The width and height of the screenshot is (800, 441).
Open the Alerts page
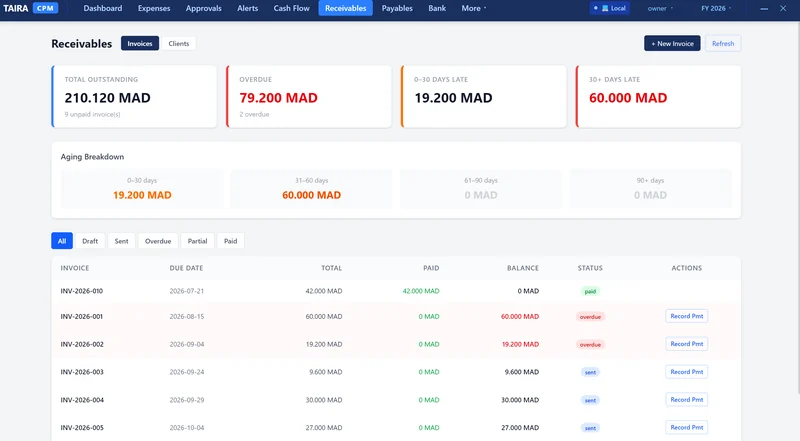(247, 8)
